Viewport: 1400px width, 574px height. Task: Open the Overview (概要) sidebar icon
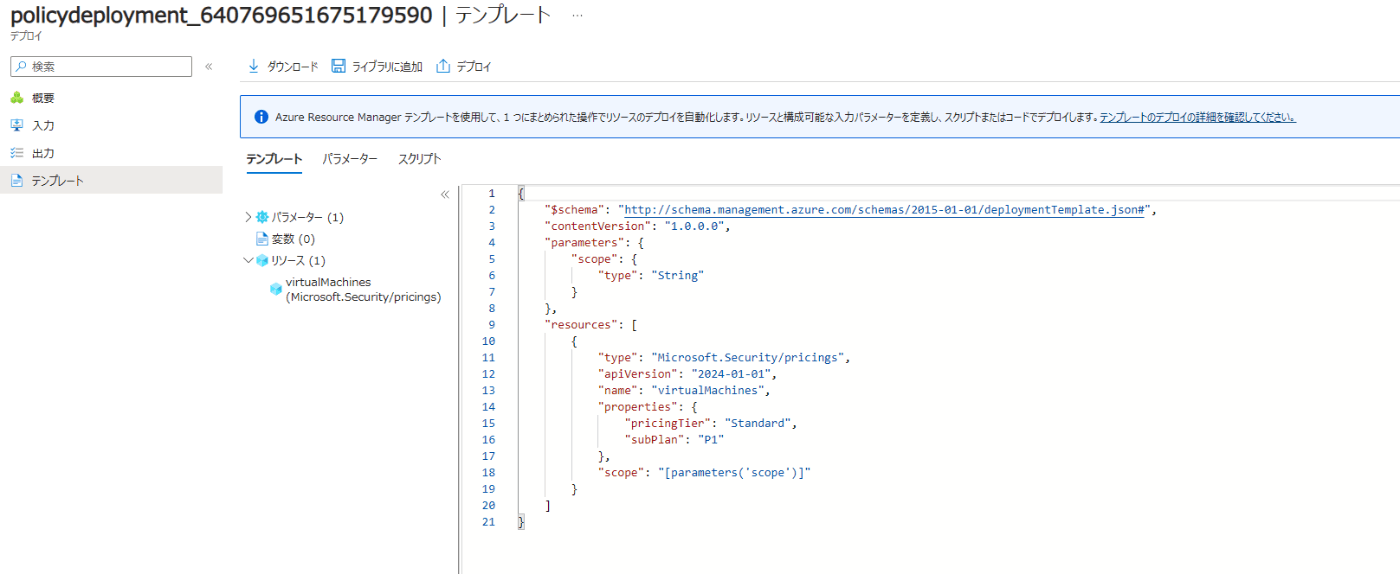pyautogui.click(x=16, y=98)
